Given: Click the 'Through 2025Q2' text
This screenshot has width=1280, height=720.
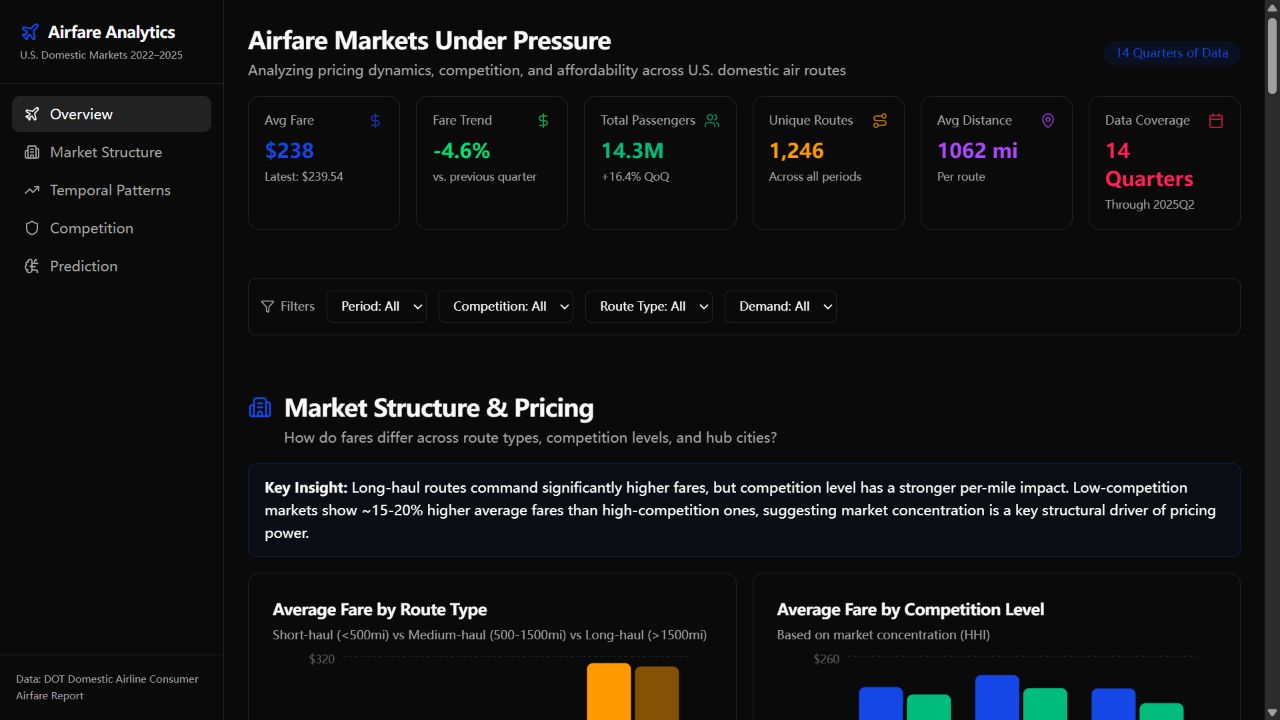Looking at the screenshot, I should tap(1149, 204).
